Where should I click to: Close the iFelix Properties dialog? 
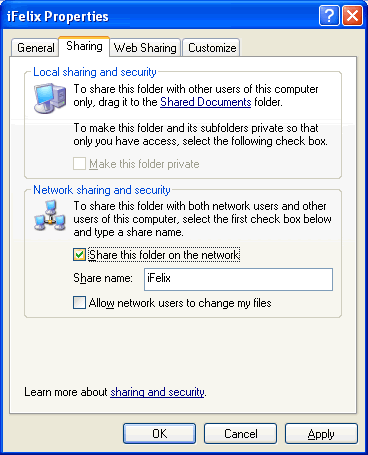tap(352, 16)
